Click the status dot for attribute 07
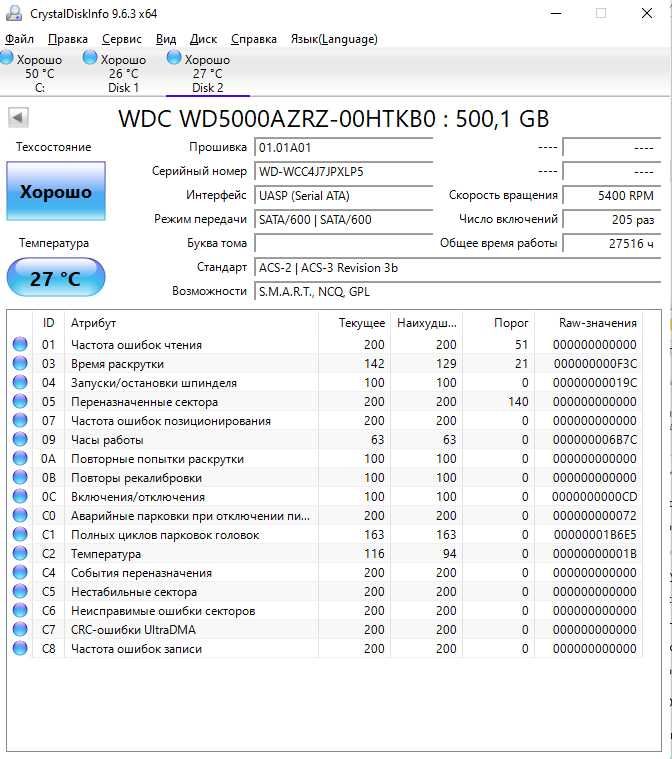The height and width of the screenshot is (759, 672). tap(20, 420)
